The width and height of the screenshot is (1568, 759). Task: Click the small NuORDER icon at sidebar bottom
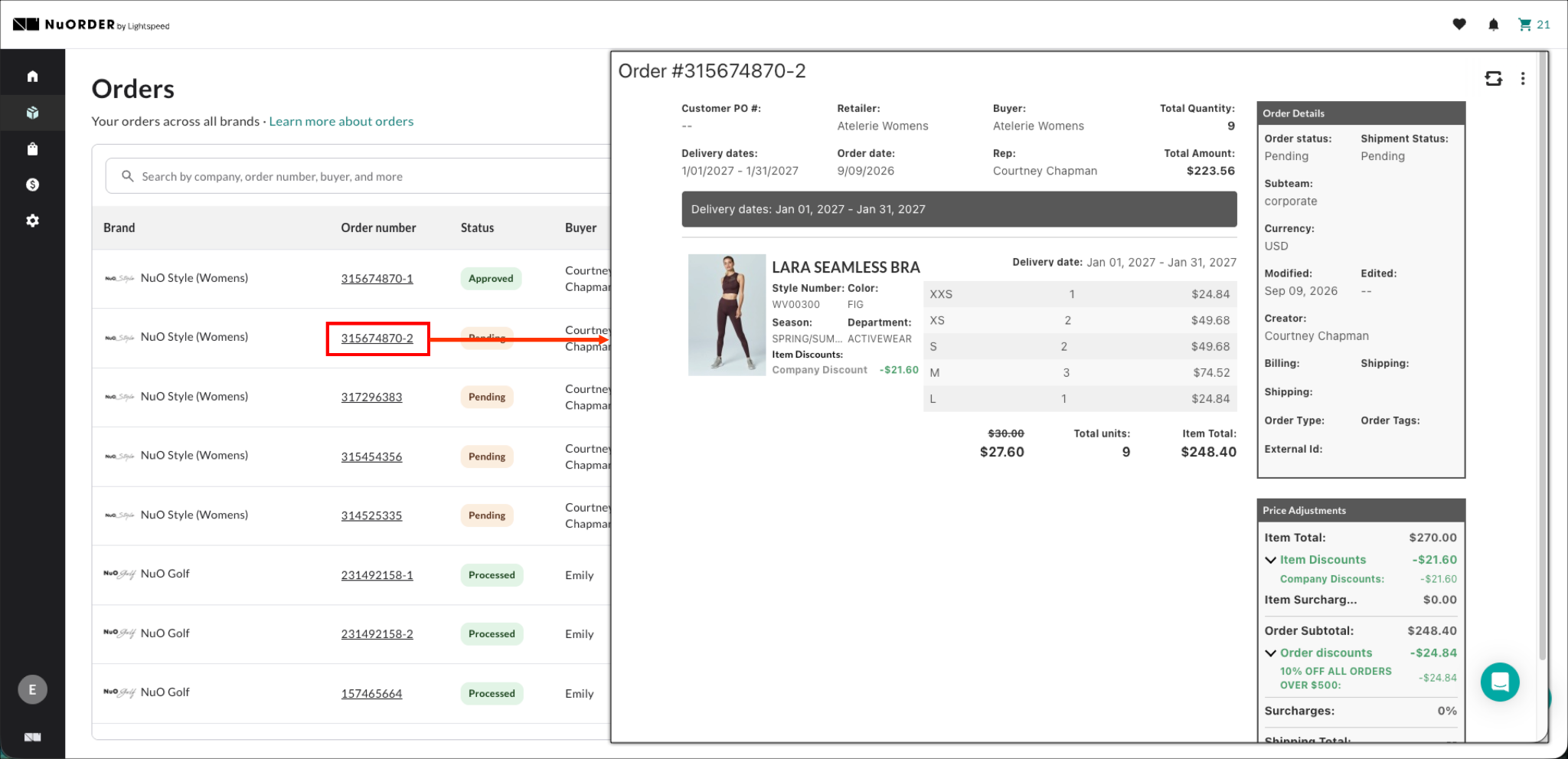coord(32,737)
